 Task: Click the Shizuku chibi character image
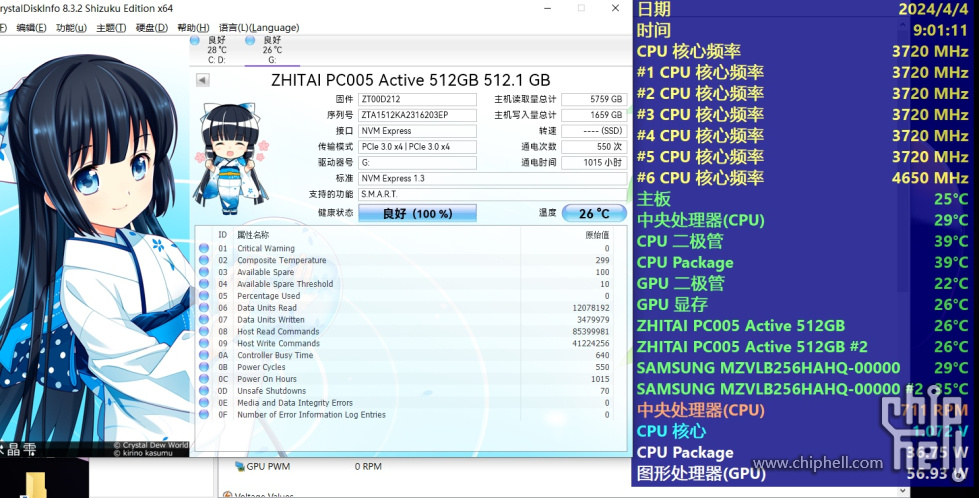point(232,157)
